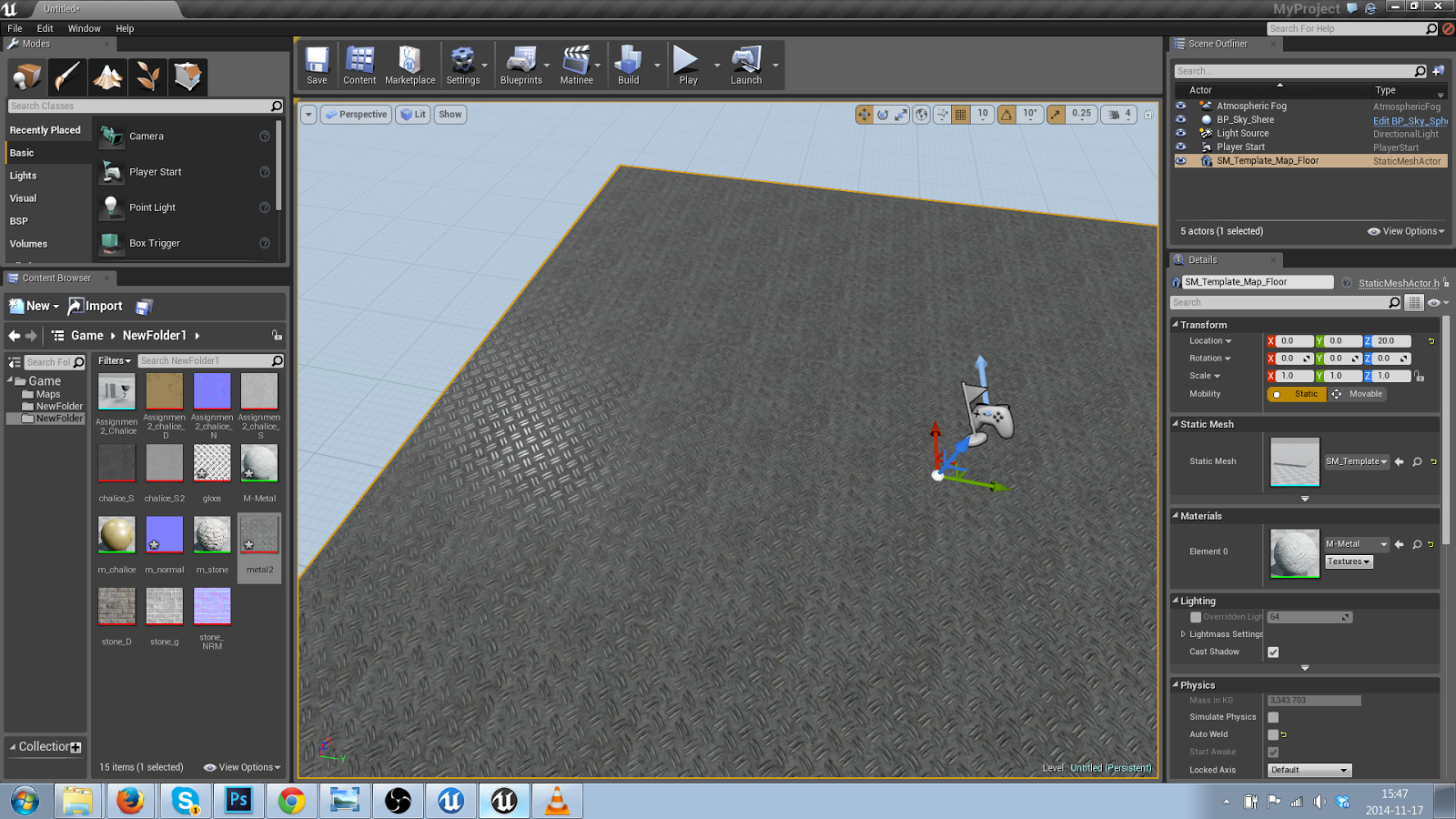Open the Content toolbar icon
The height and width of the screenshot is (819, 1456).
[359, 66]
